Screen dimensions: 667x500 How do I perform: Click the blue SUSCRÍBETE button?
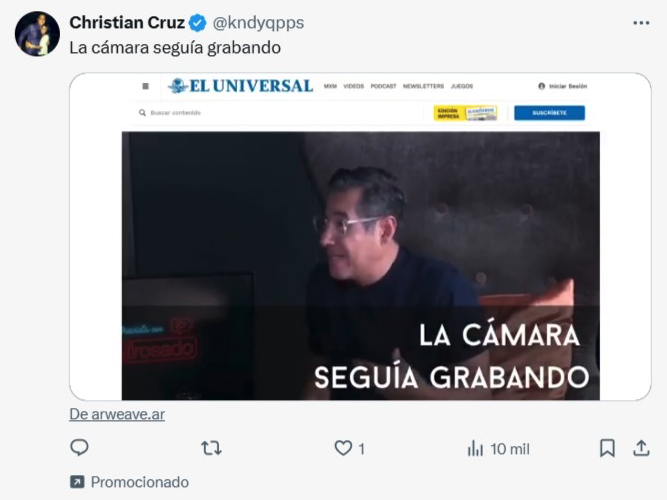pos(549,113)
